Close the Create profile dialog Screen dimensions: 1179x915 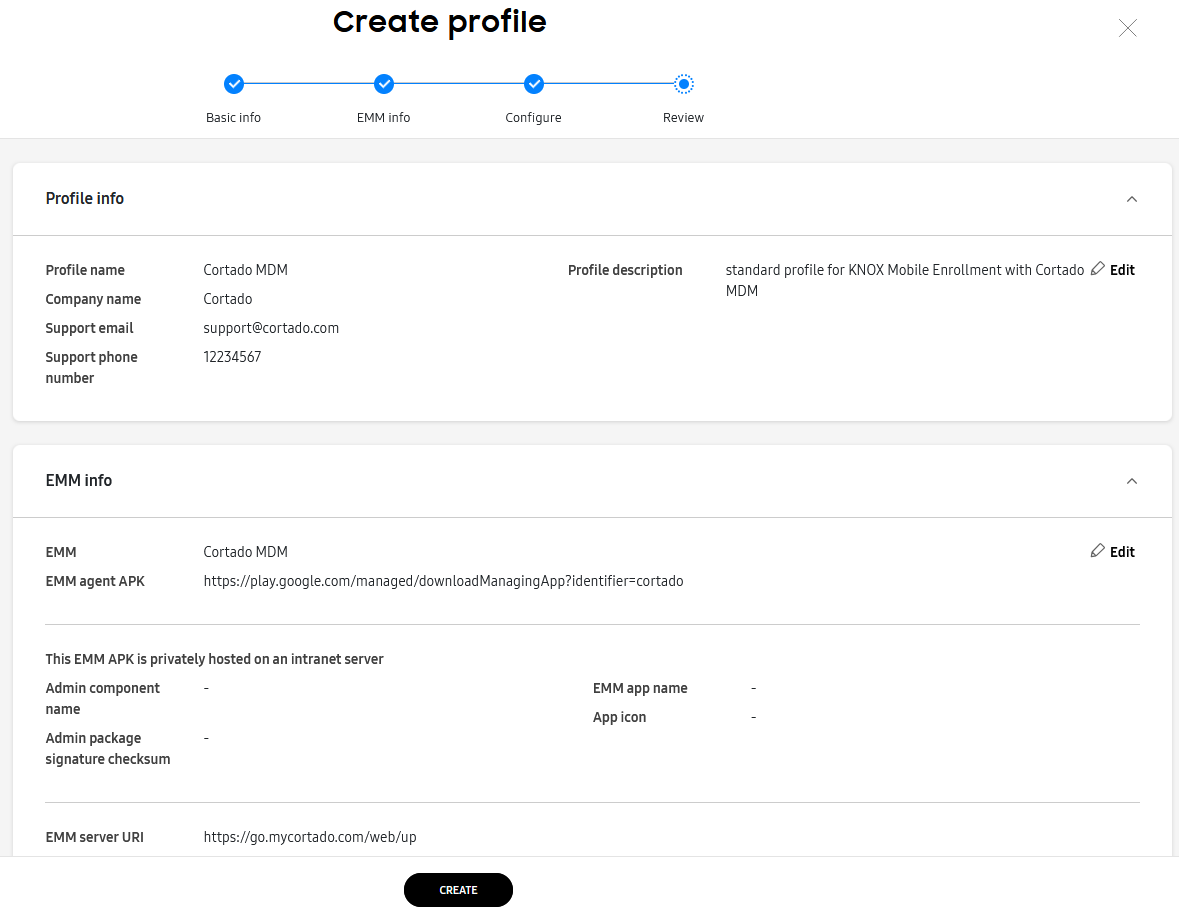pos(1127,29)
